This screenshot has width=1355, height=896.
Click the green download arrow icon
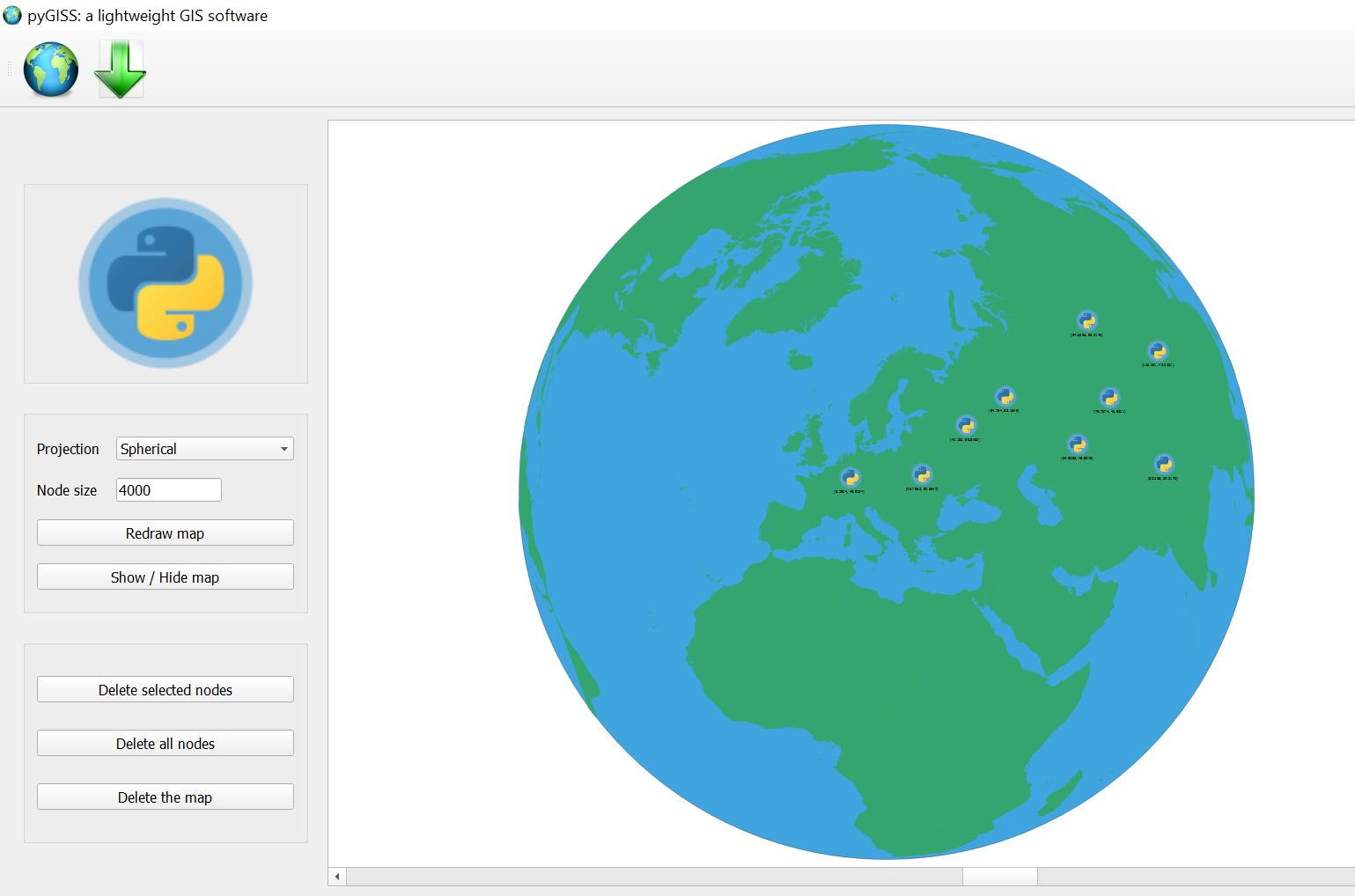coord(120,70)
